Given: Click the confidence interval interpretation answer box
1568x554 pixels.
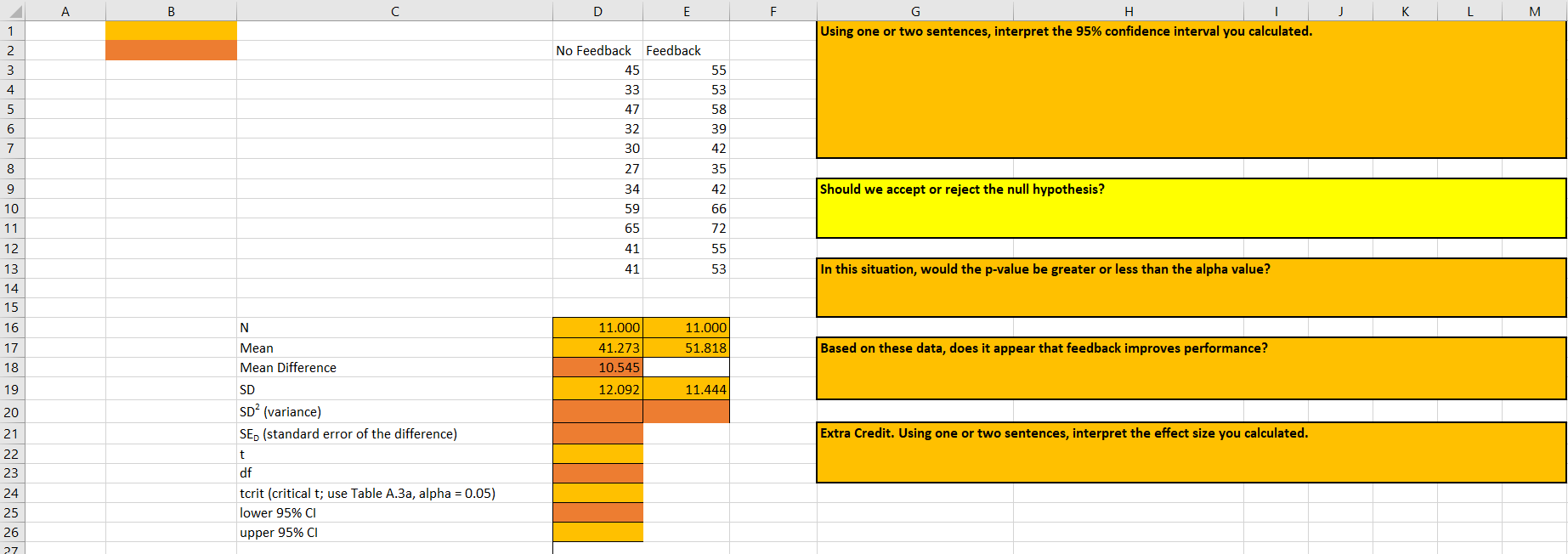Looking at the screenshot, I should click(x=1191, y=89).
